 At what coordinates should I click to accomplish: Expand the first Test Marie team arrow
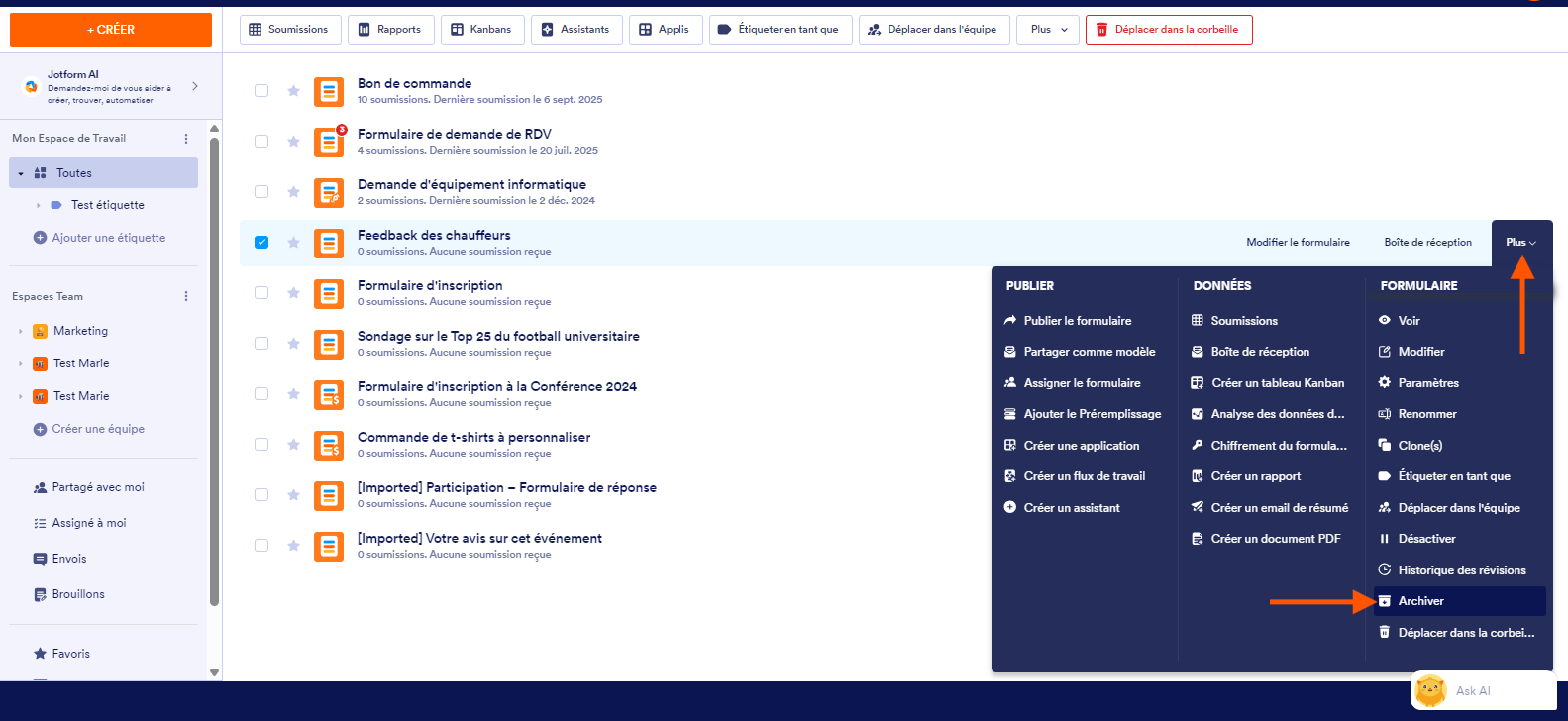(x=20, y=363)
